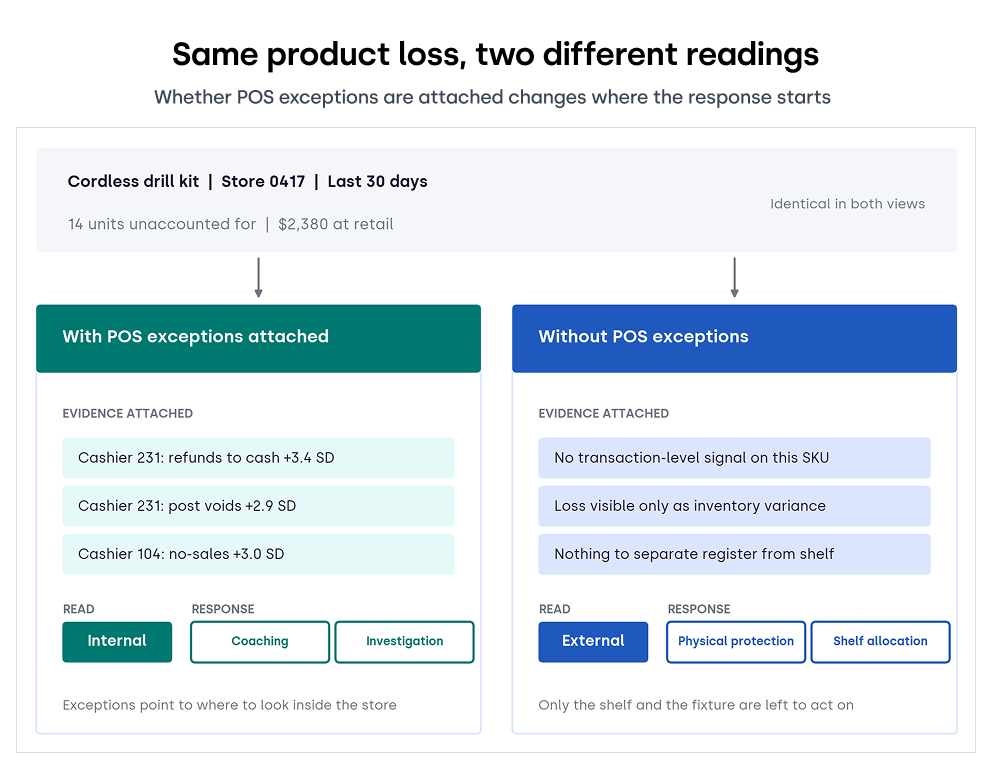The image size is (992, 766).
Task: Click the 'Same product loss, two different readings' title
Action: tap(495, 54)
